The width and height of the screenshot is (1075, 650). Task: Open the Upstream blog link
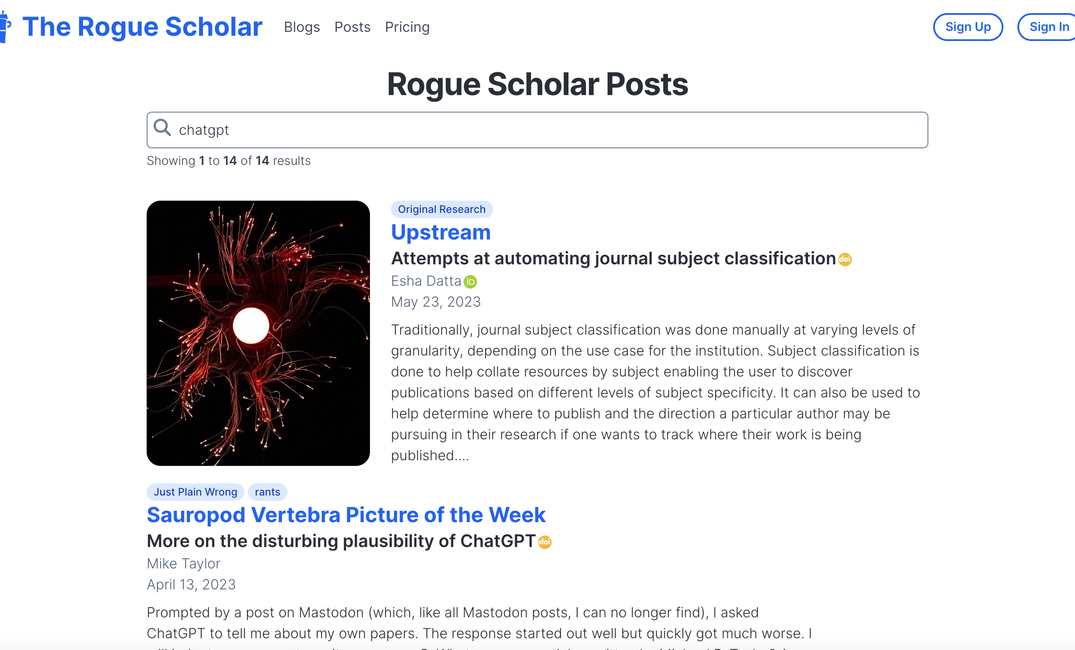440,232
